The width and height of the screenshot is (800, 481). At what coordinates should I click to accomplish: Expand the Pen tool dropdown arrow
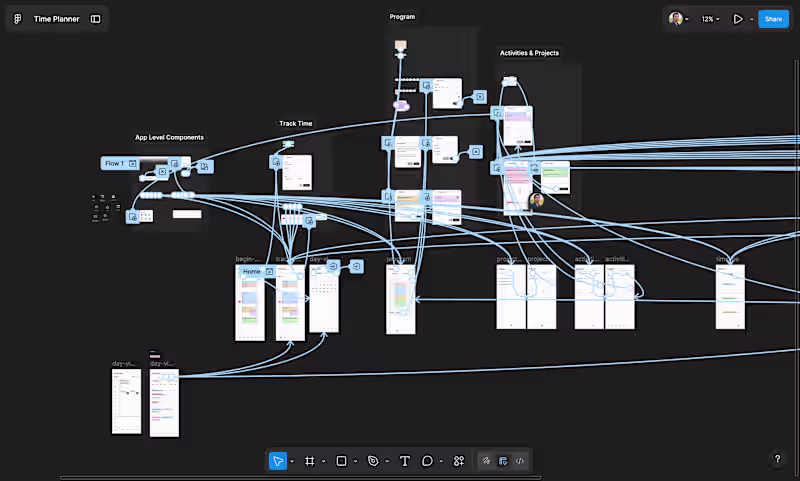tap(387, 462)
